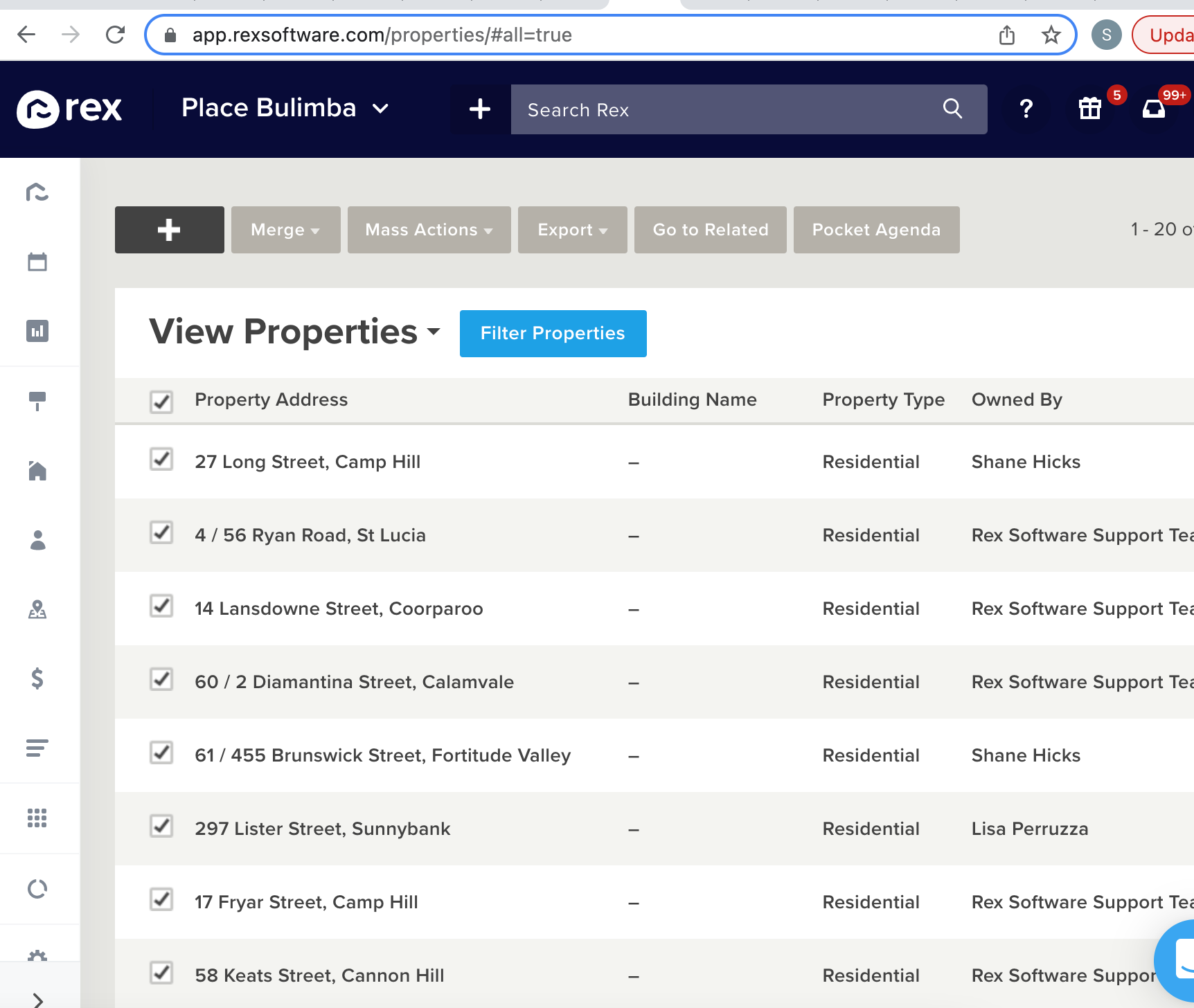This screenshot has width=1194, height=1008.
Task: Open the dollar sign icon in sidebar
Action: (x=37, y=678)
